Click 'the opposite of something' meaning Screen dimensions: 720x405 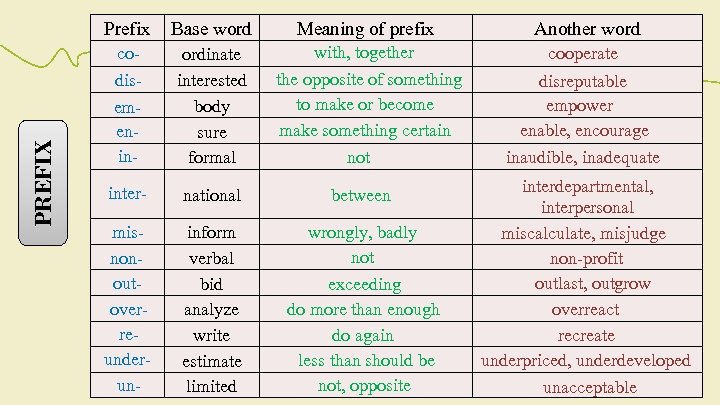tap(369, 79)
